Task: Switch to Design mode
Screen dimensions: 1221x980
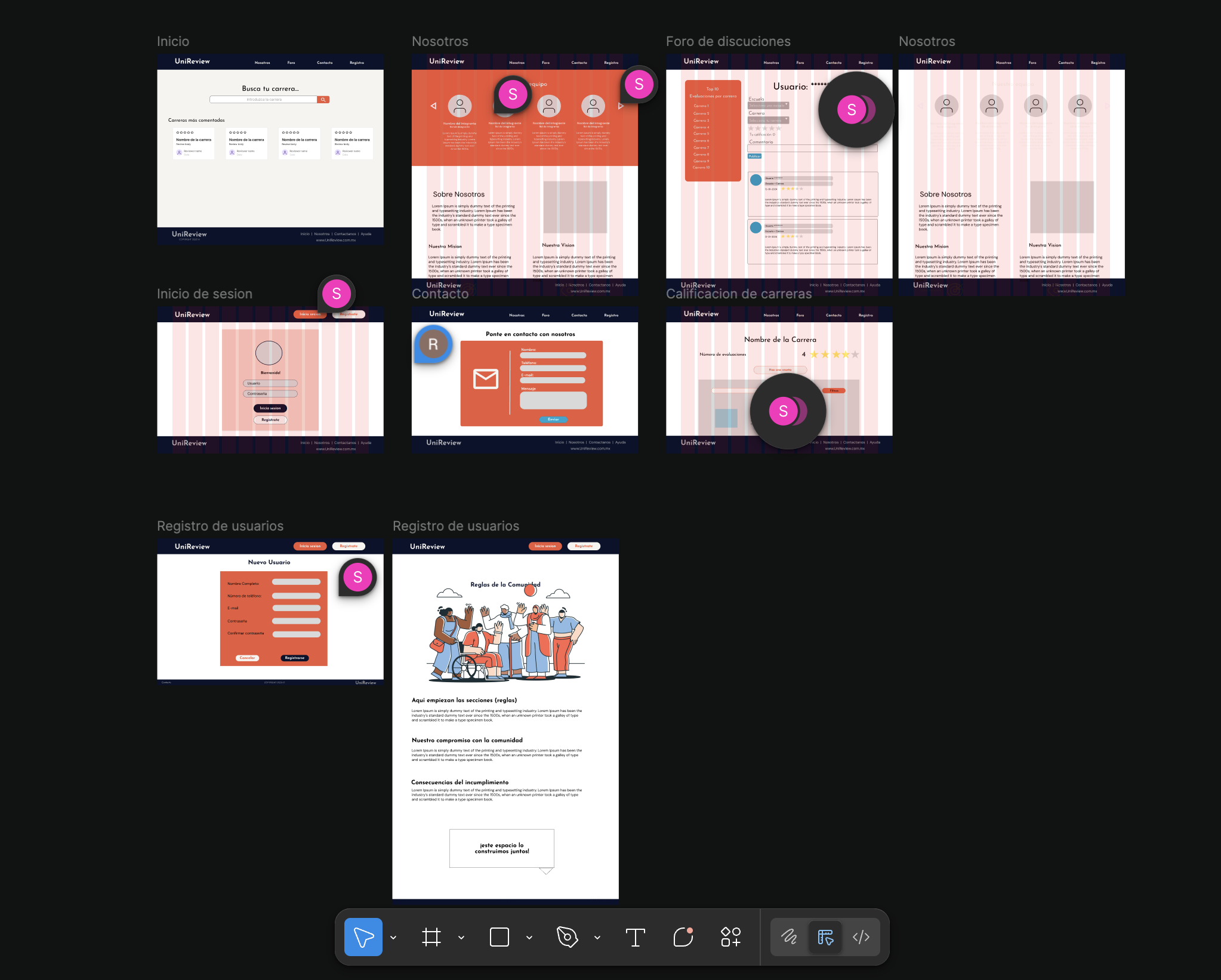Action: point(825,936)
